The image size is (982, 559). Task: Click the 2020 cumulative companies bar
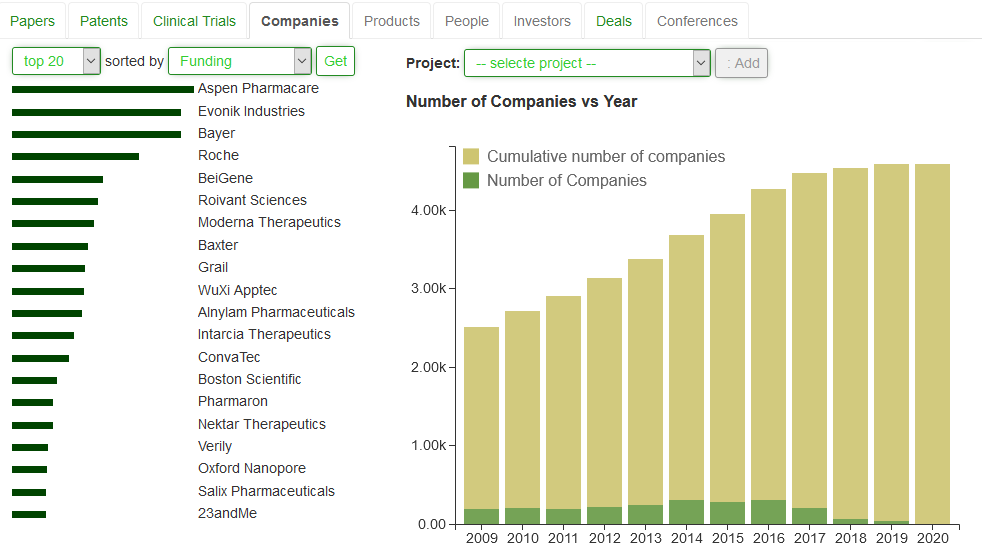click(933, 344)
